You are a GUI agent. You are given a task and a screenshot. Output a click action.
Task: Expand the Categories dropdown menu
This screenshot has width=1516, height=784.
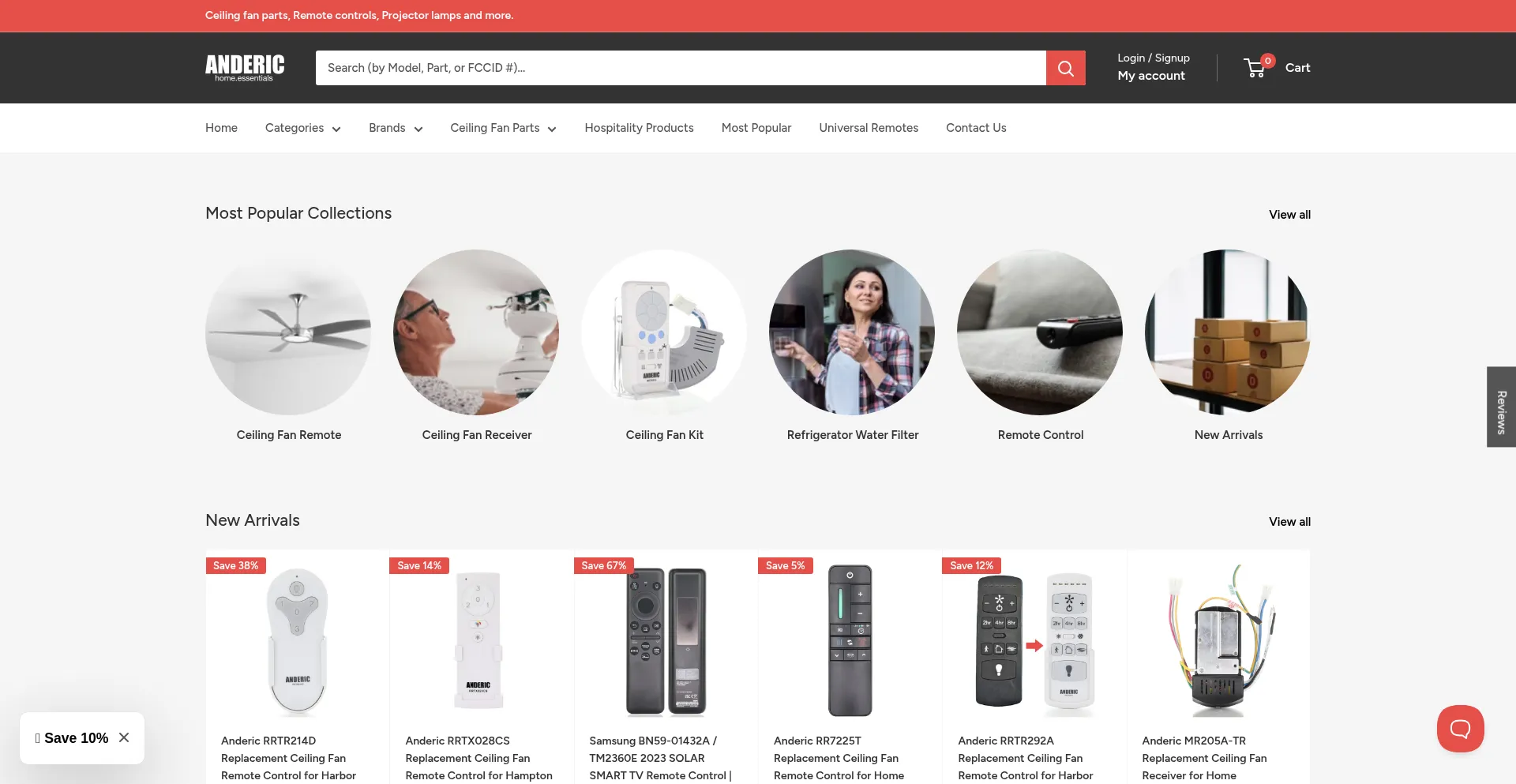pyautogui.click(x=303, y=128)
